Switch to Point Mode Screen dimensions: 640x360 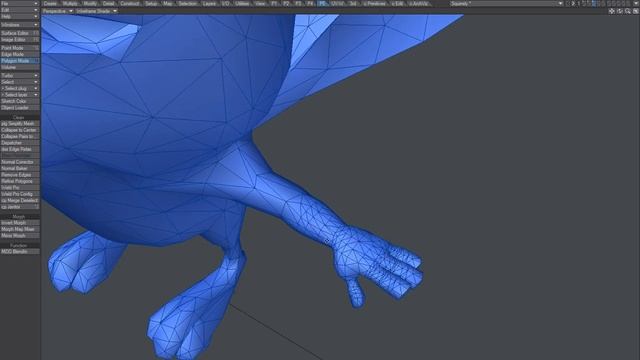[20, 48]
